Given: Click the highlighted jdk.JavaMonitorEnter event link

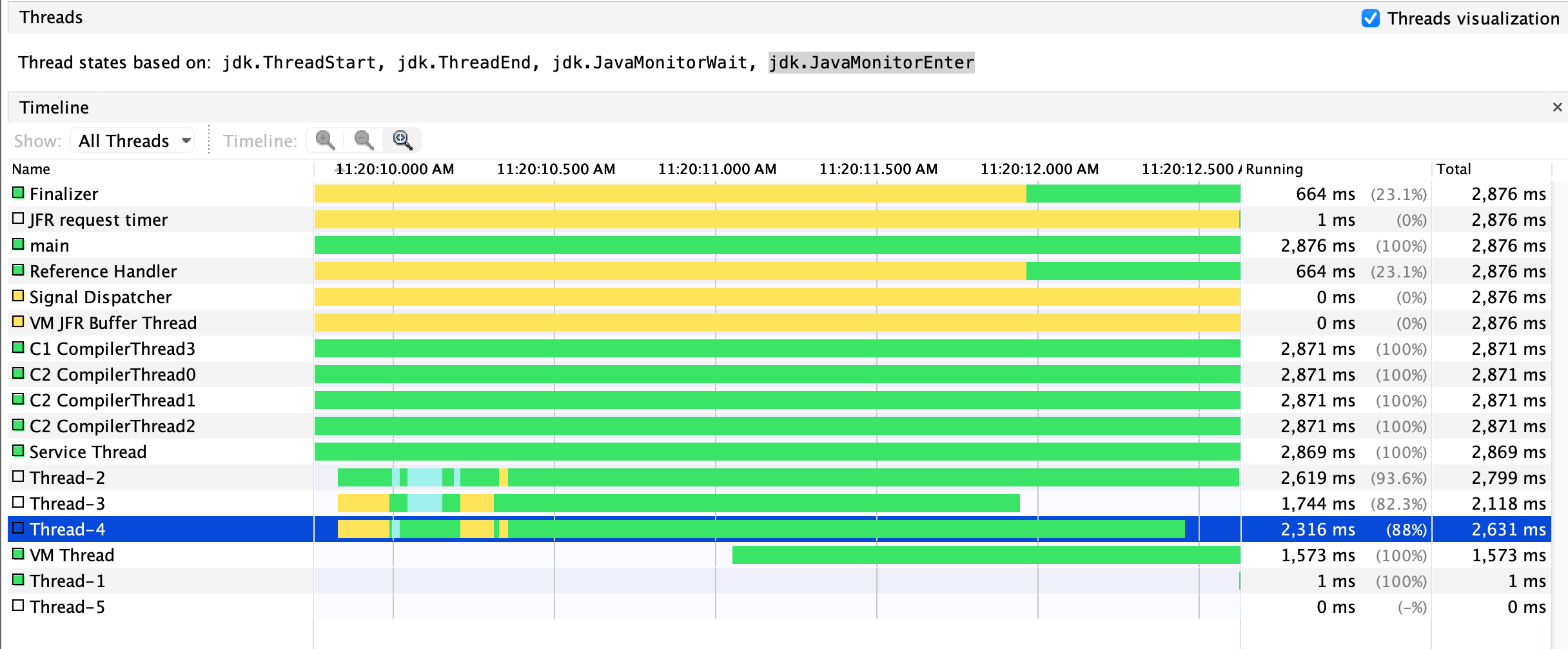Looking at the screenshot, I should [870, 63].
